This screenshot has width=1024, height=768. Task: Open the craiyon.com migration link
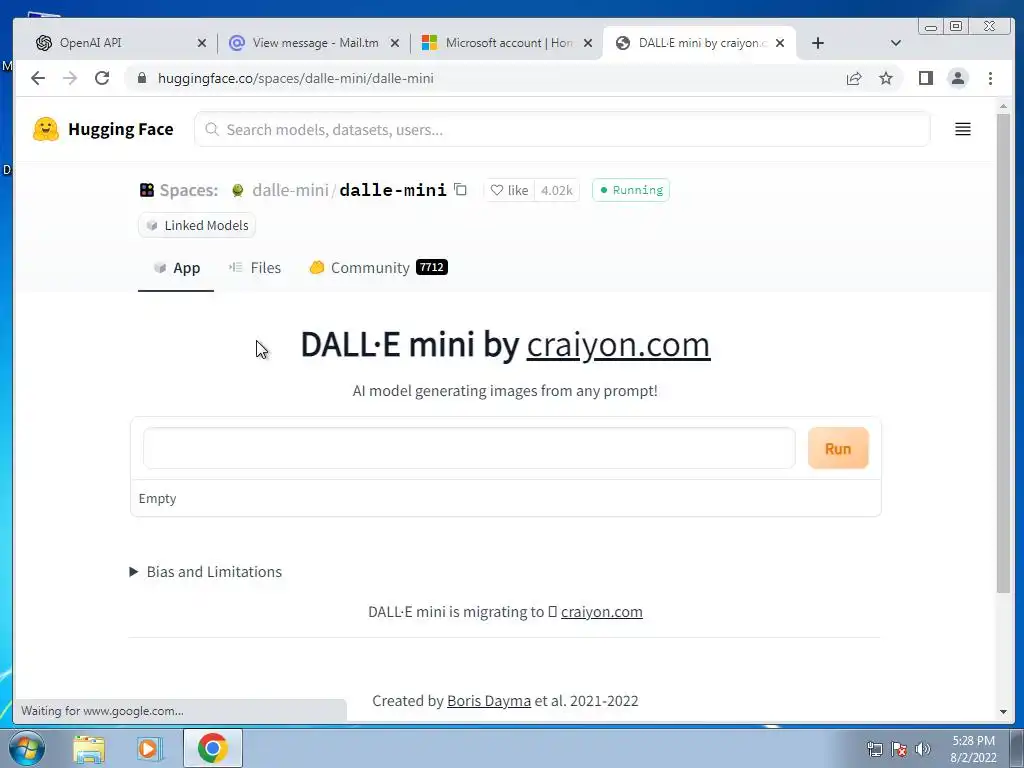tap(601, 612)
